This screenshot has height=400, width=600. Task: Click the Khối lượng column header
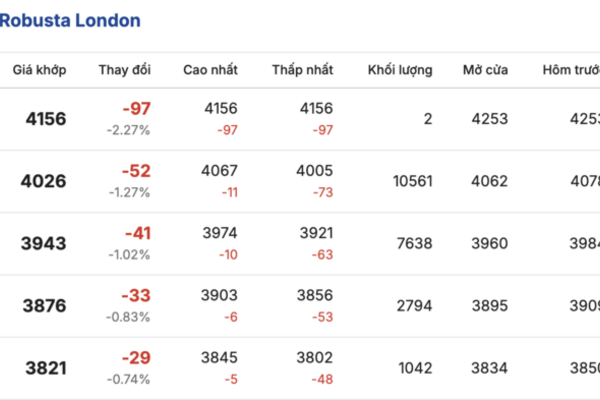[x=400, y=70]
